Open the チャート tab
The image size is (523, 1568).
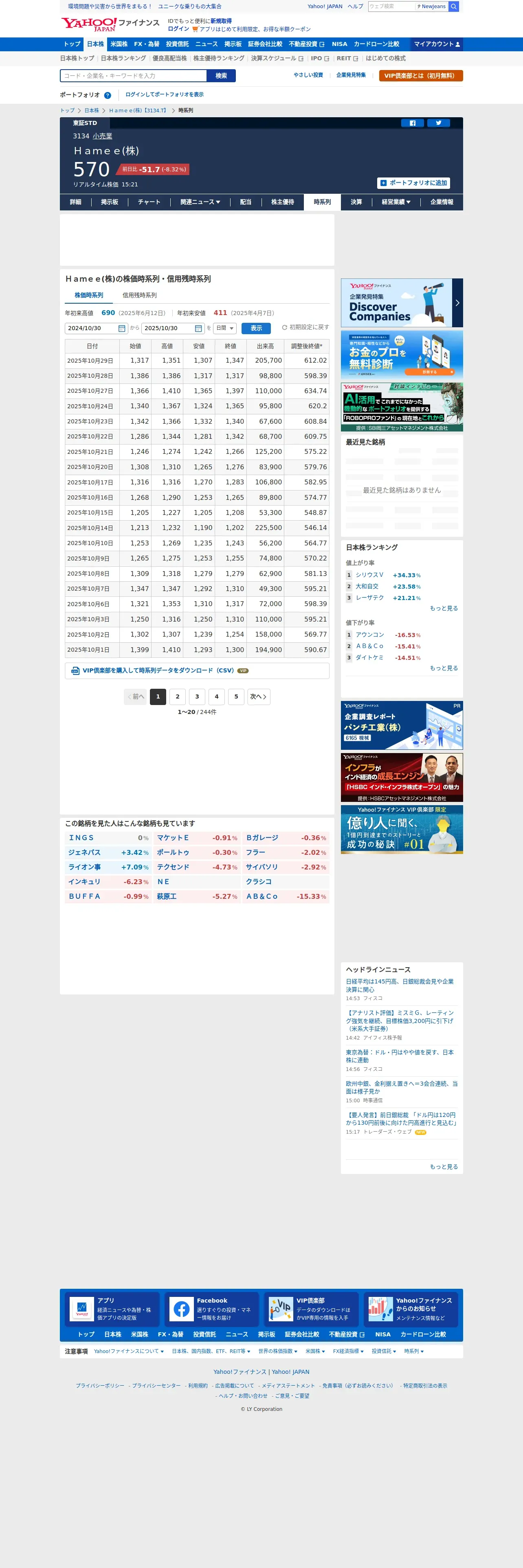149,202
